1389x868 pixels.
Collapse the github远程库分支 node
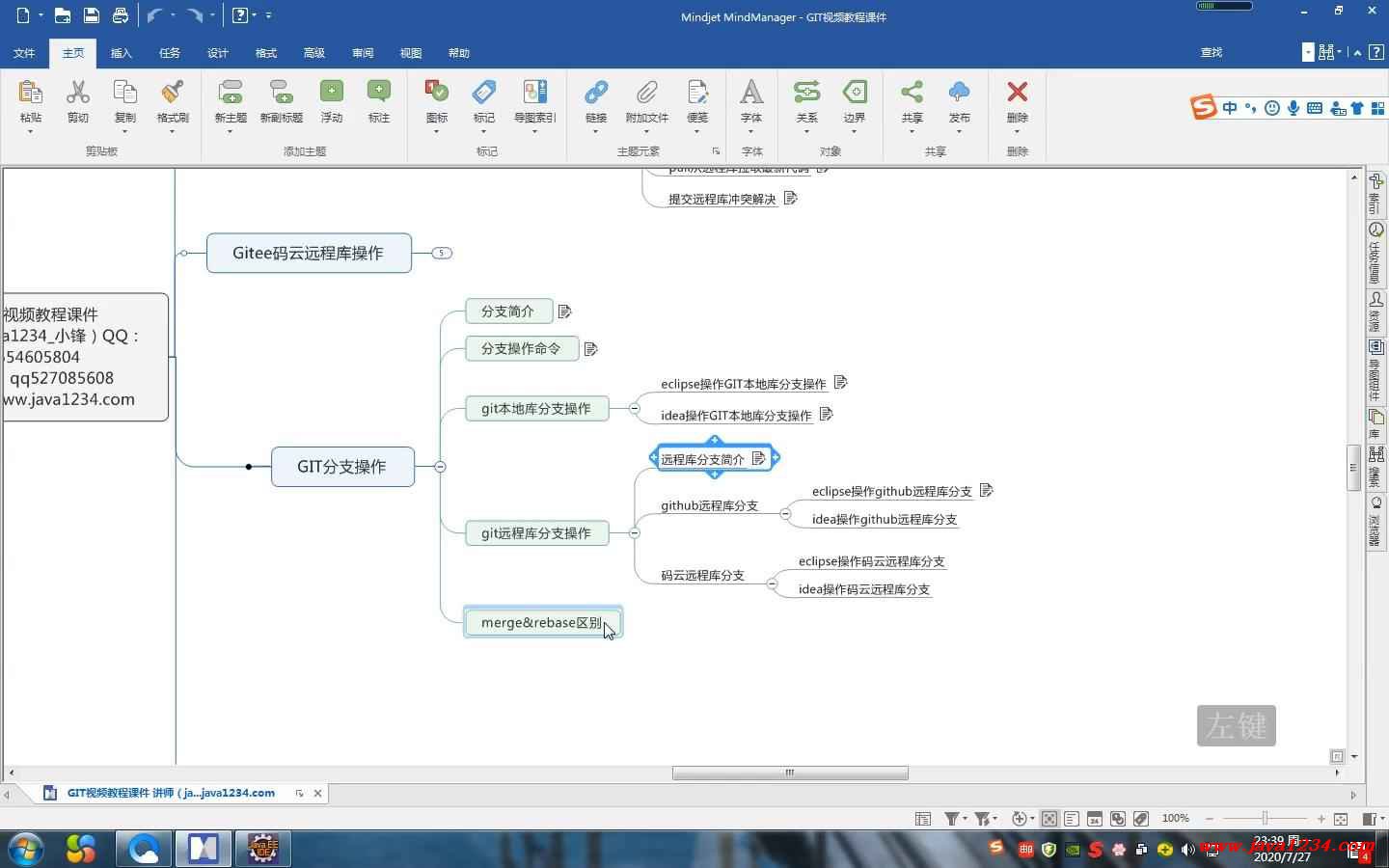pyautogui.click(x=785, y=514)
